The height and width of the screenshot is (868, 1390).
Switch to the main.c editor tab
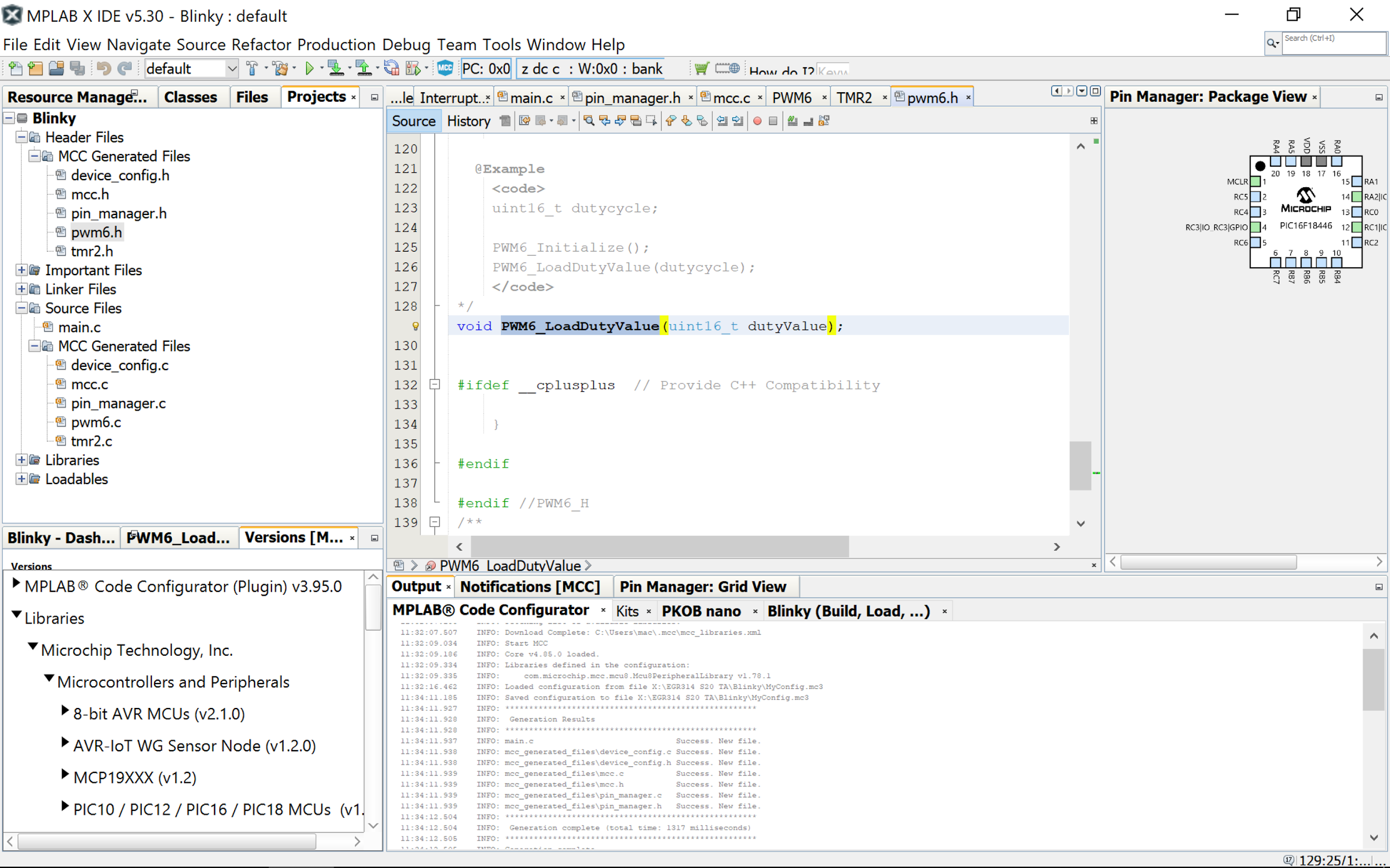[531, 98]
